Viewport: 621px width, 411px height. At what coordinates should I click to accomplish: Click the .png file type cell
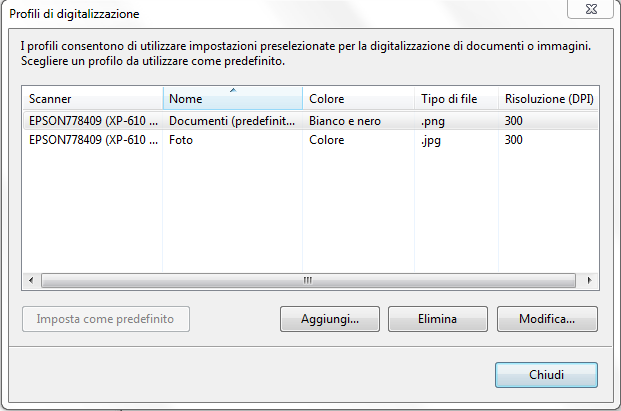click(x=434, y=121)
